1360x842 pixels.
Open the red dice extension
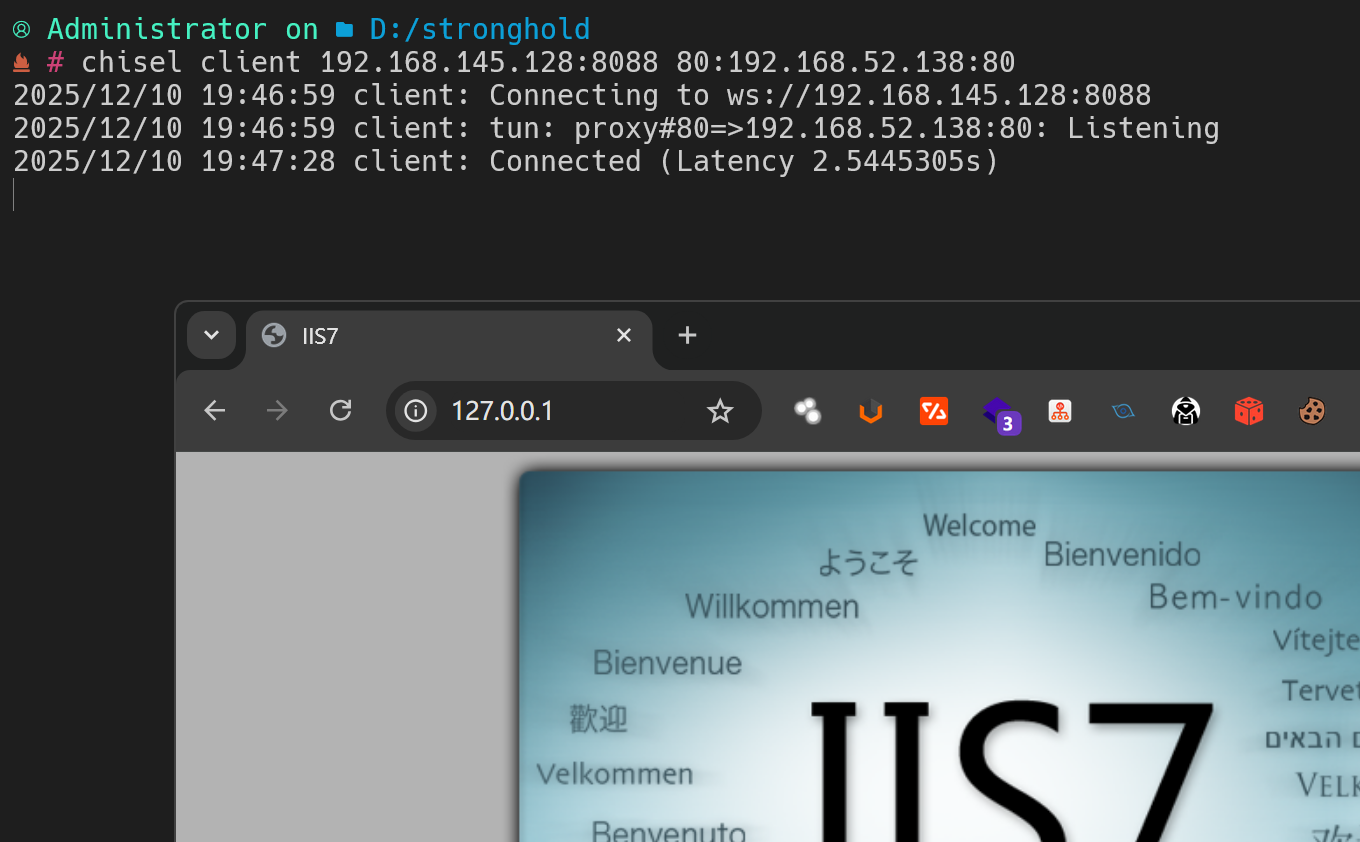pyautogui.click(x=1249, y=411)
